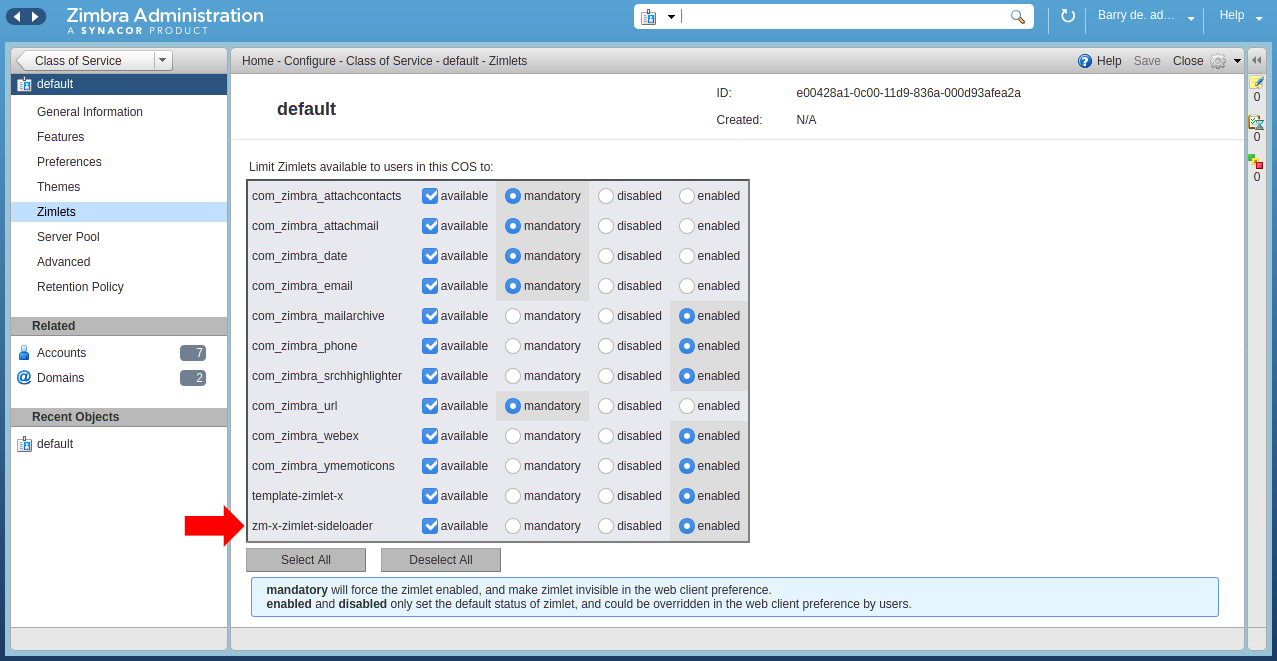Collapse the right sidebar with double arrow
Viewport: 1277px width, 661px height.
pos(1257,60)
